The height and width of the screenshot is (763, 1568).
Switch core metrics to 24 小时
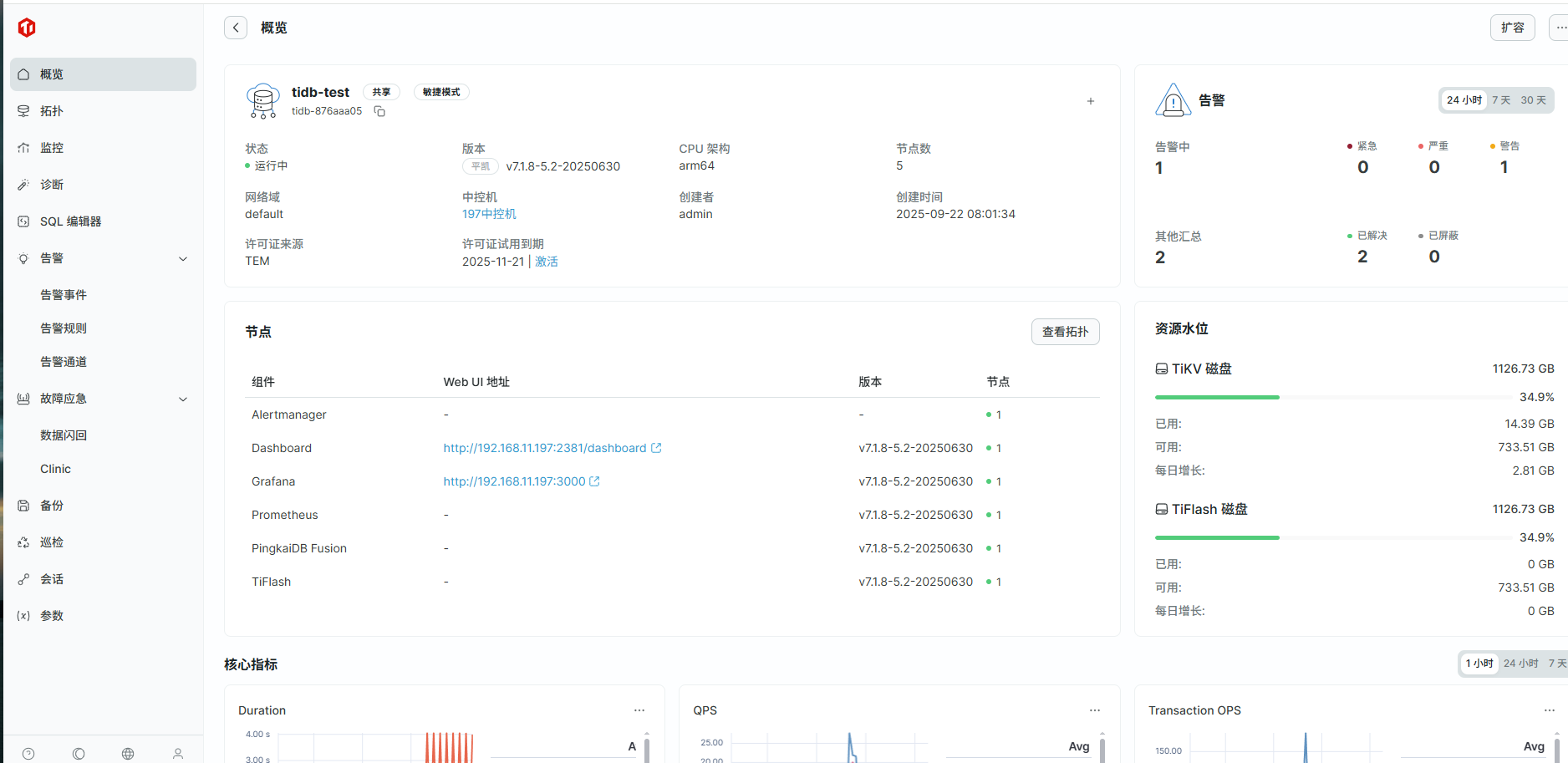pos(1520,663)
